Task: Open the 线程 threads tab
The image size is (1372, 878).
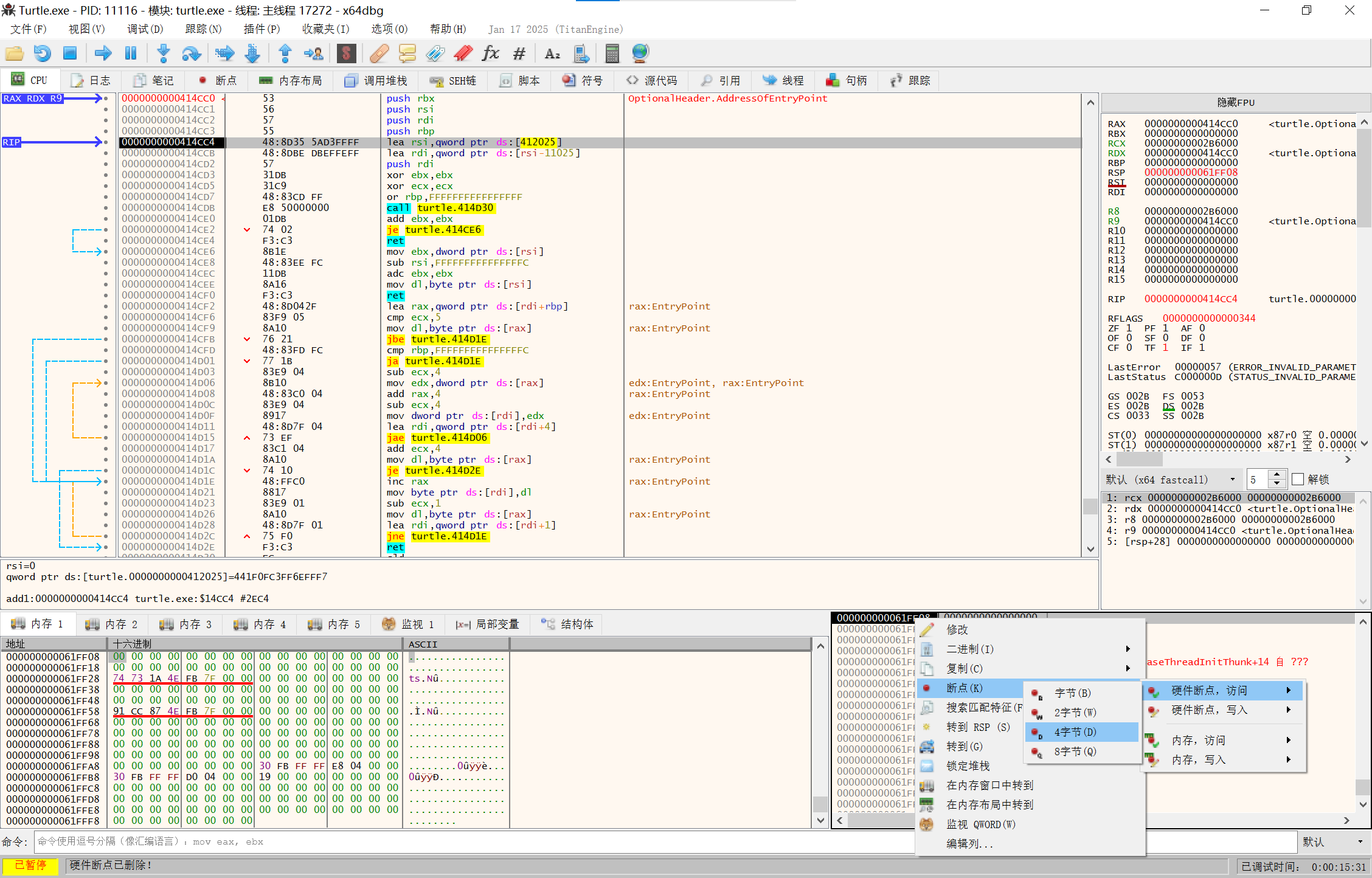Action: (783, 80)
